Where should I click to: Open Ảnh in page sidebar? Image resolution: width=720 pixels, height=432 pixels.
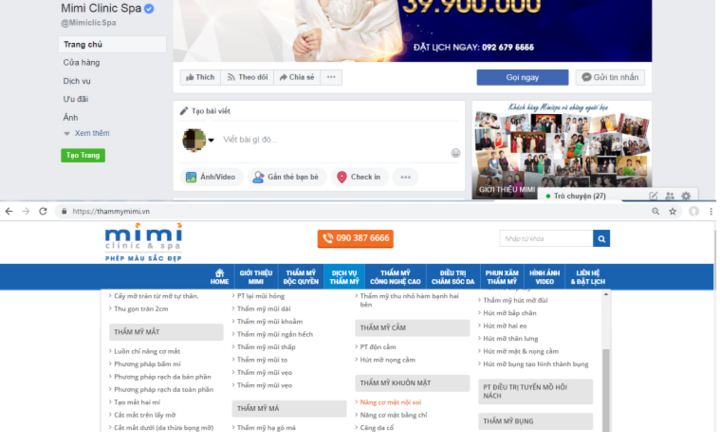[x=70, y=118]
